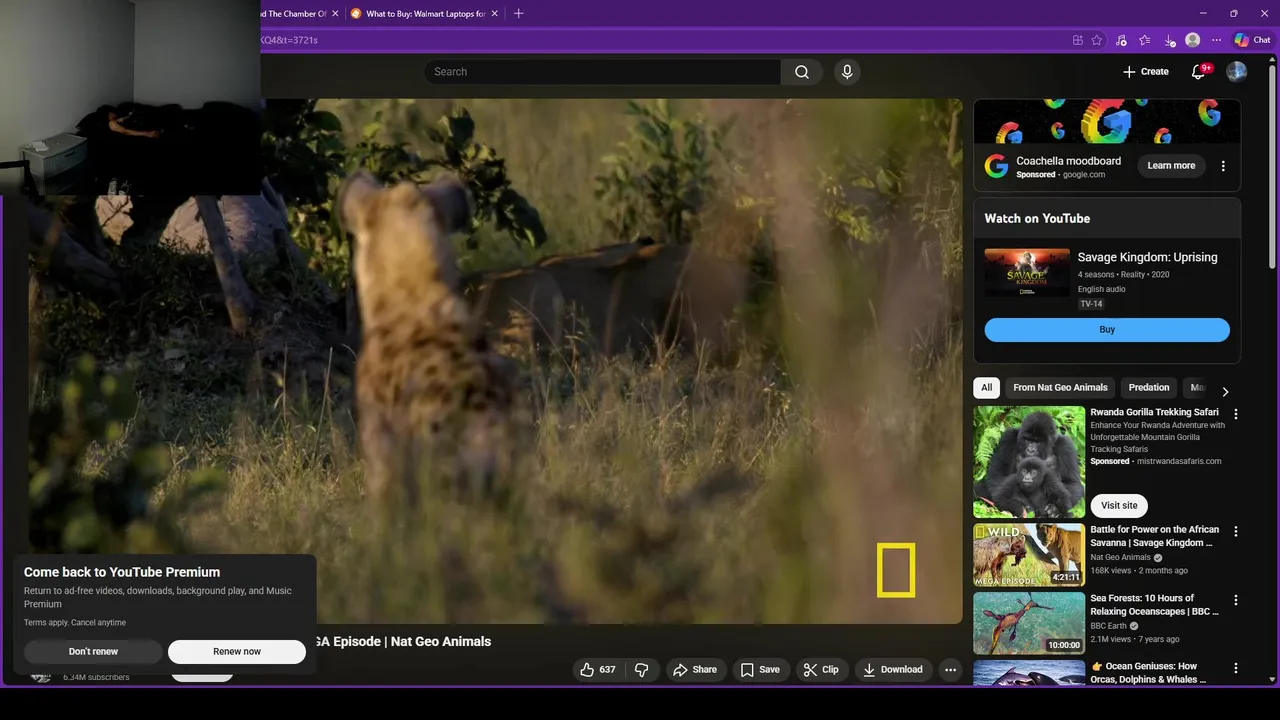Switch to Walmart Laptops browser tab

click(x=424, y=14)
